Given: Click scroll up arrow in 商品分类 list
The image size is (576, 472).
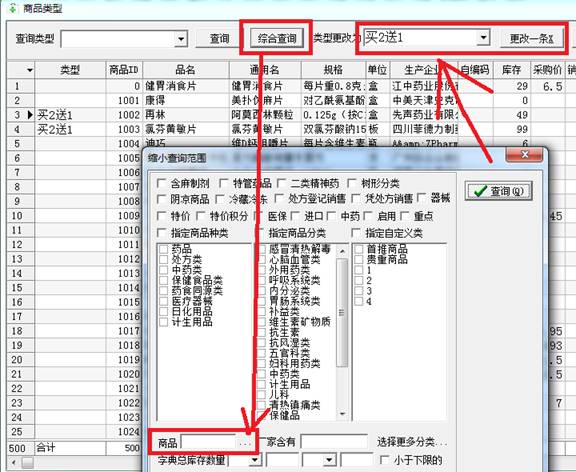Looking at the screenshot, I should click(x=342, y=251).
